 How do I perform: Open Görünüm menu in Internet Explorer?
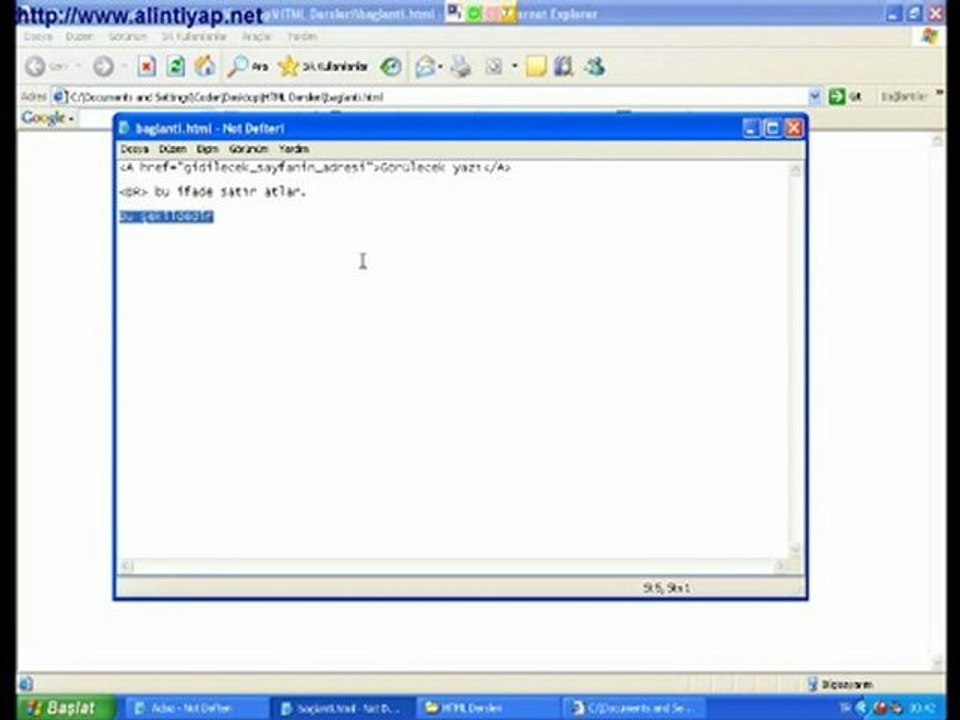coord(128,37)
